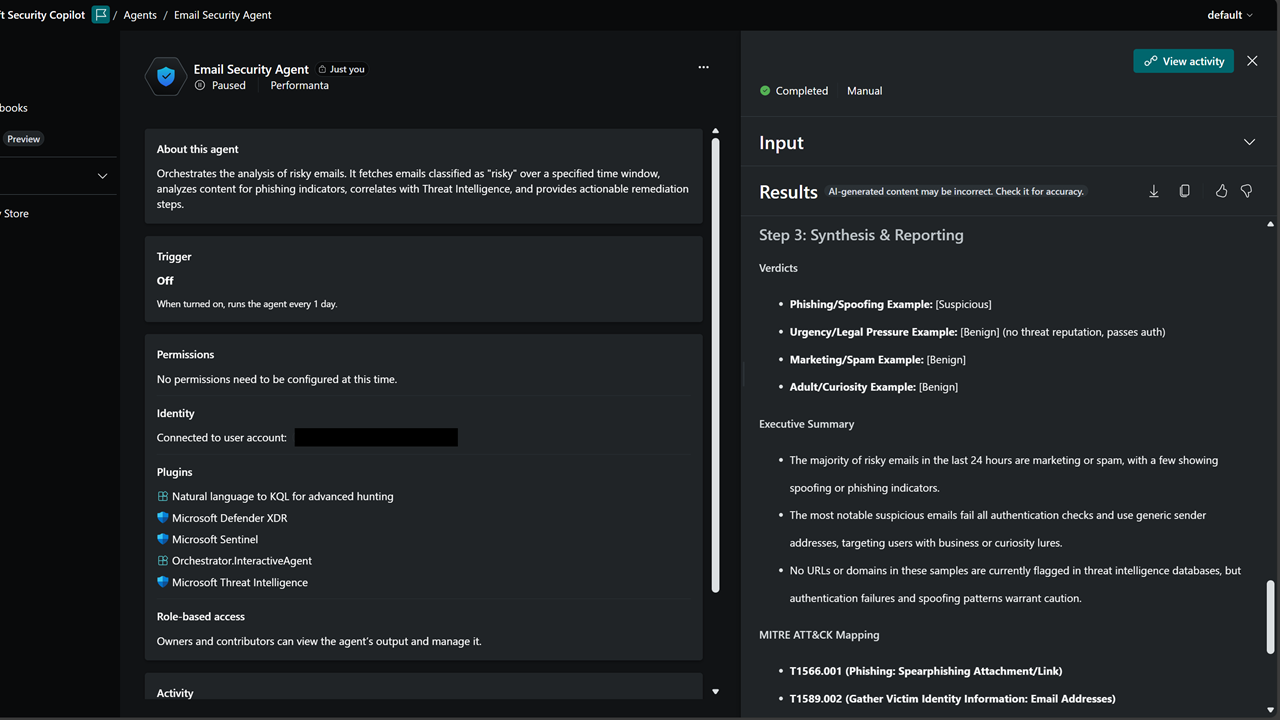Image resolution: width=1280 pixels, height=720 pixels.
Task: Click down arrow of agent details scrollbar
Action: click(715, 691)
